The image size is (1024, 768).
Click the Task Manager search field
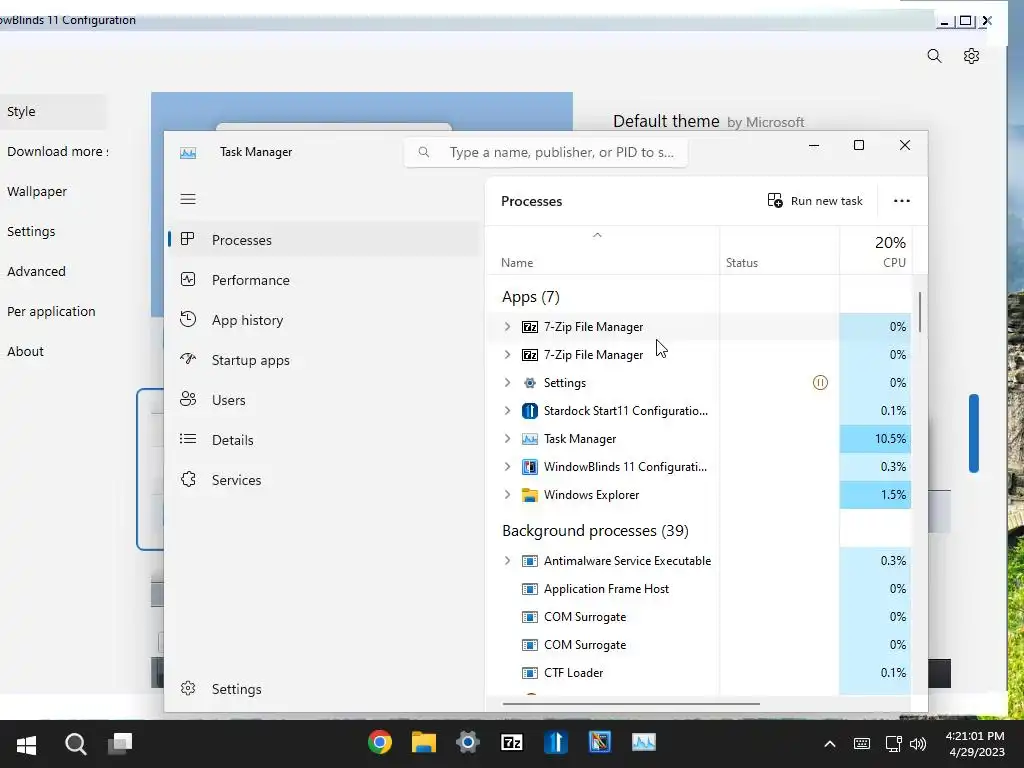tap(546, 152)
